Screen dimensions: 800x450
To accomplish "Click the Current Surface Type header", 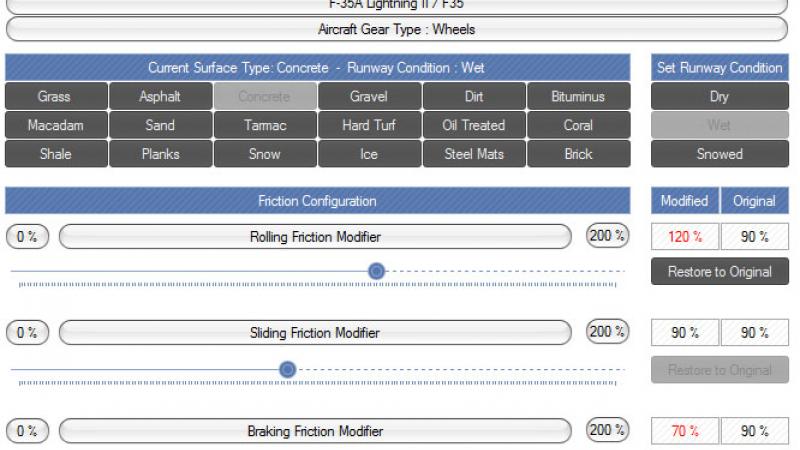I will click(x=317, y=67).
